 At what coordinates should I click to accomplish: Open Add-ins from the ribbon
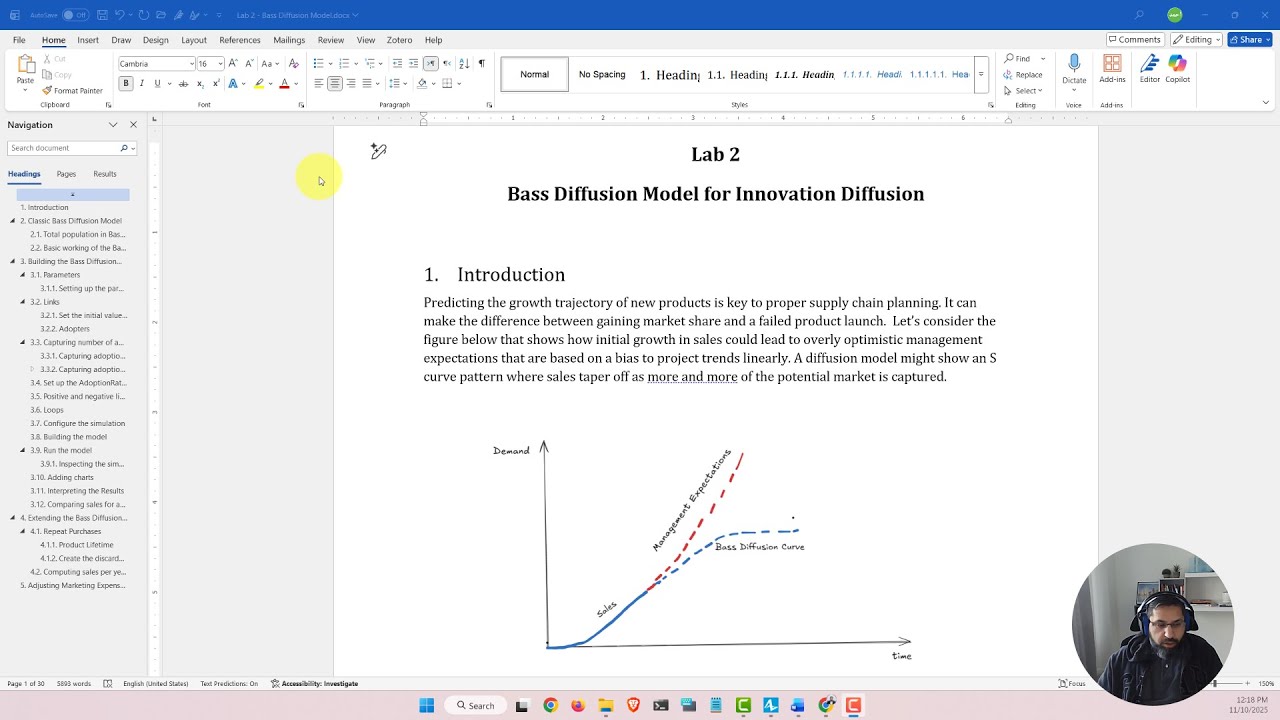pyautogui.click(x=1112, y=69)
